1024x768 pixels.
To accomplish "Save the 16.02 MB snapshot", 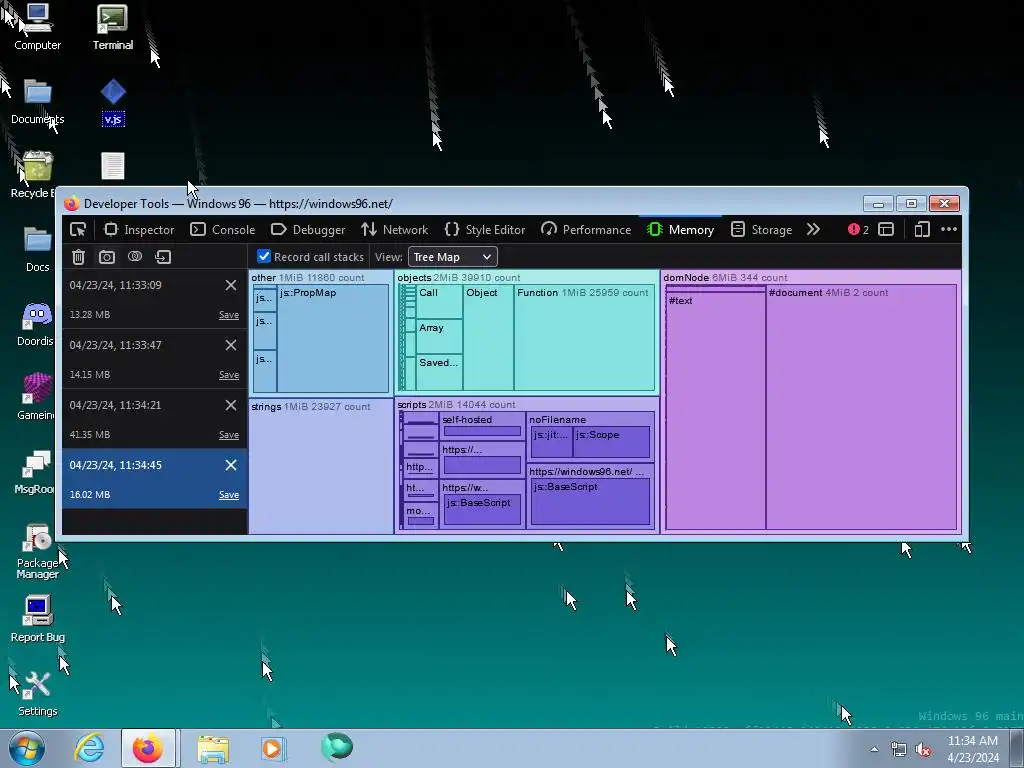I will pos(229,495).
